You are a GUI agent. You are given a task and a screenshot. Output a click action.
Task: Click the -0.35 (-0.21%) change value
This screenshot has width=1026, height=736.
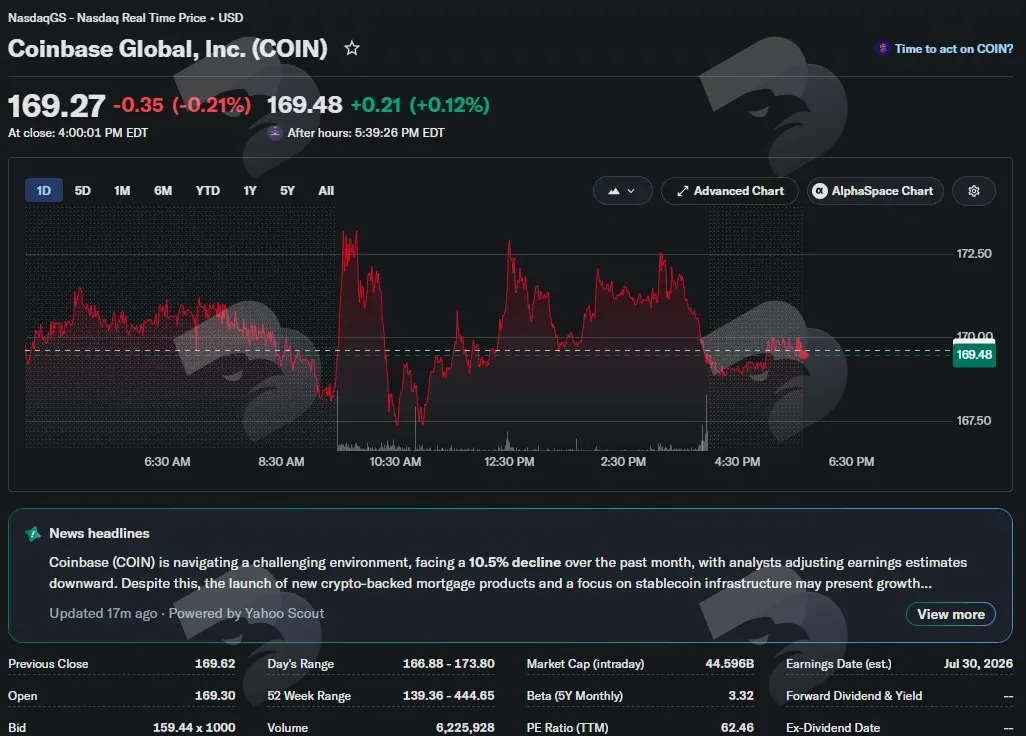point(182,105)
